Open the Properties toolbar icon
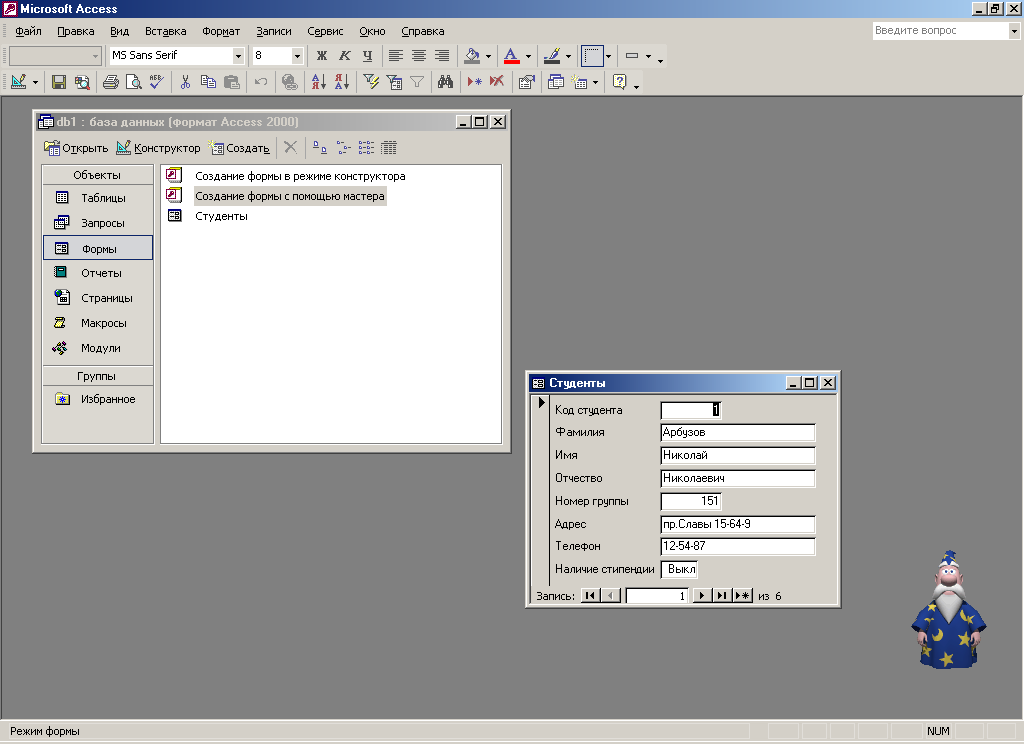The image size is (1024, 744). coord(526,82)
